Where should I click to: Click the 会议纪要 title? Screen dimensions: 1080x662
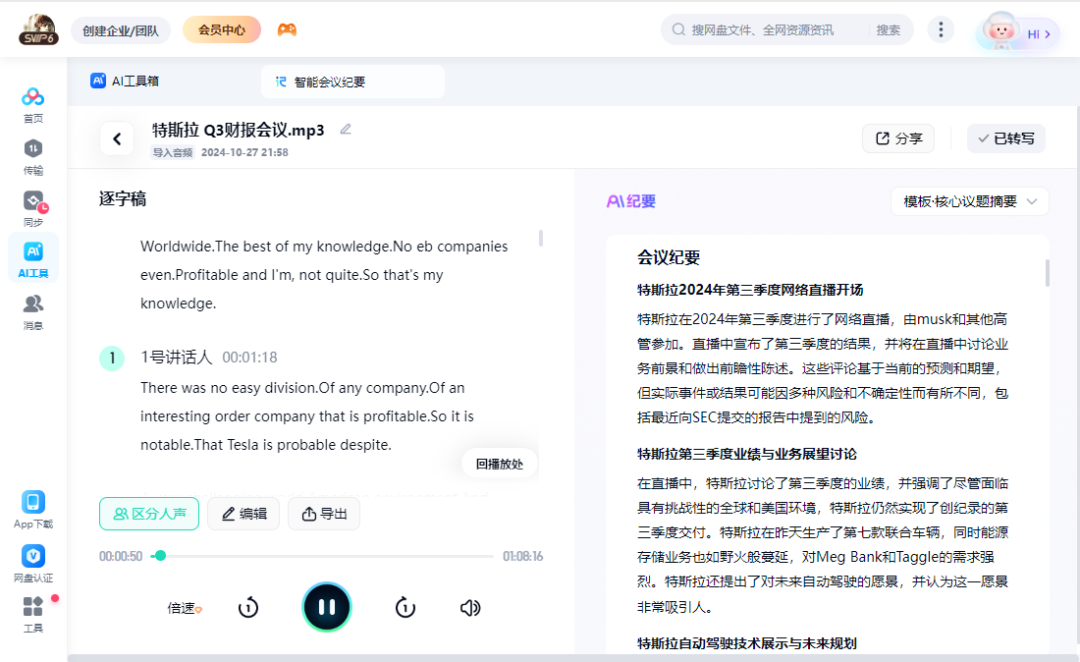(668, 258)
